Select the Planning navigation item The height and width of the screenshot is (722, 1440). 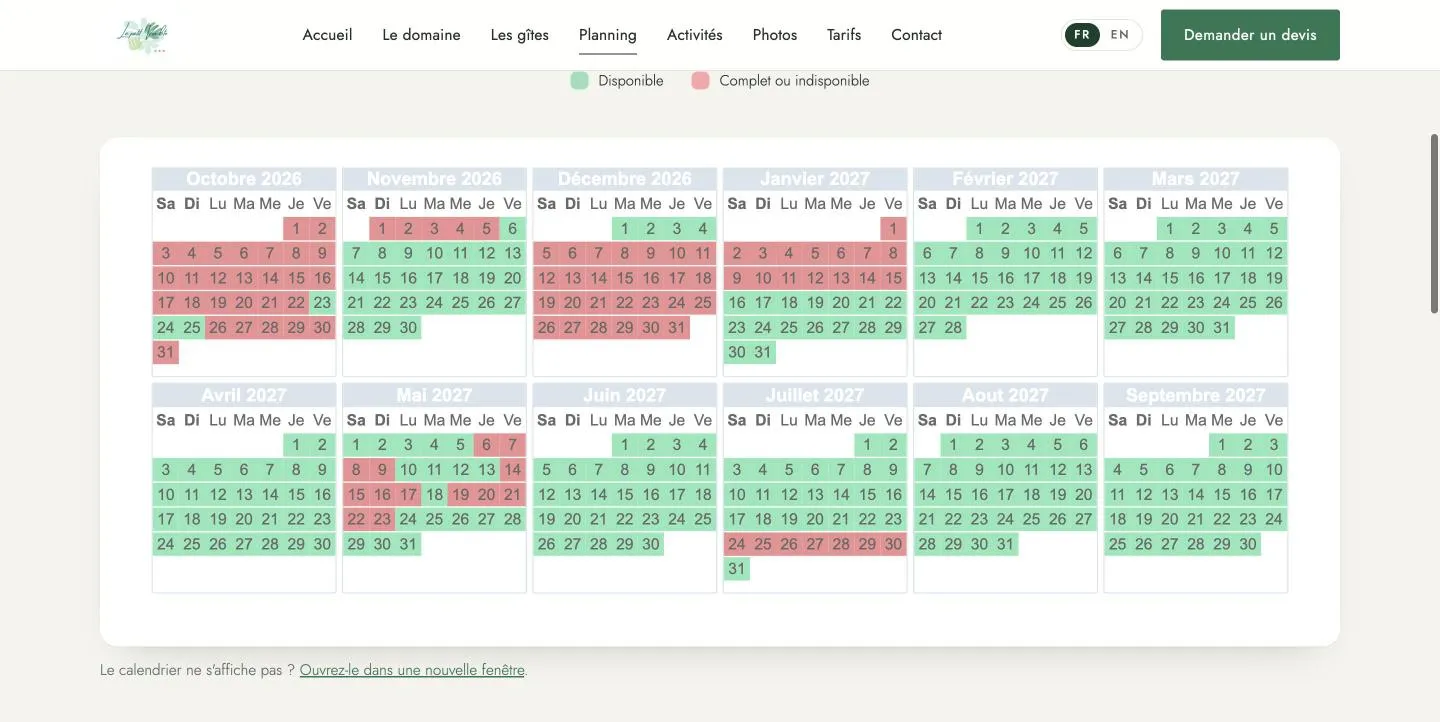coord(607,35)
